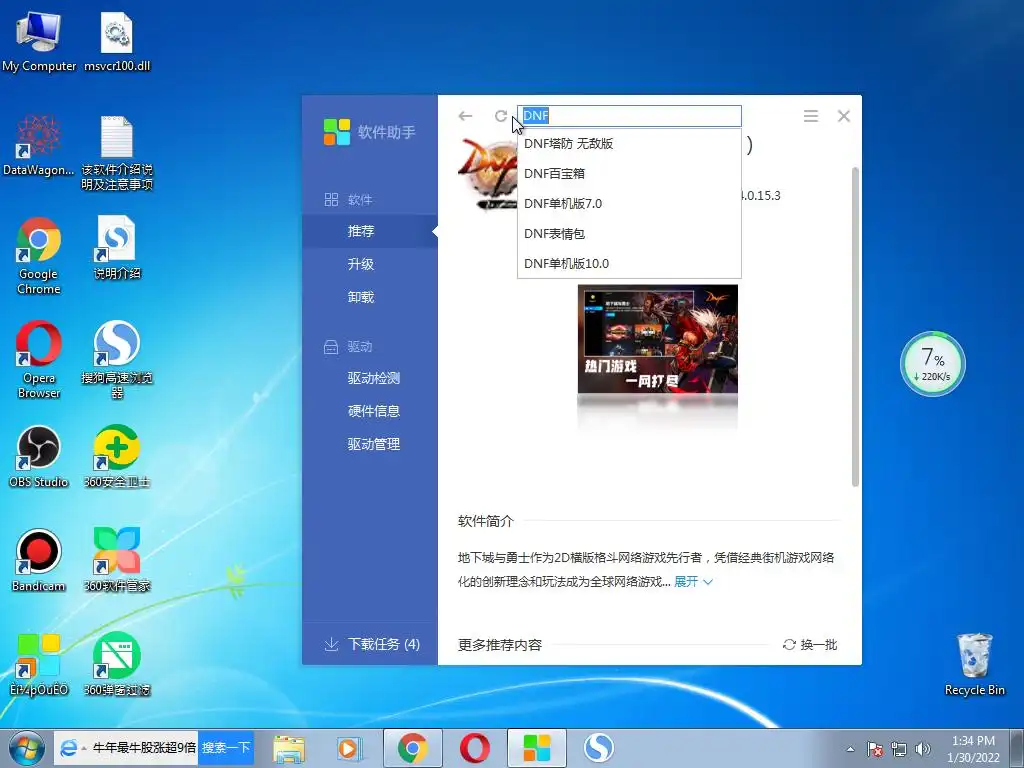Choose suggestion DNF塔防 无敌版
The width and height of the screenshot is (1024, 768).
click(630, 144)
